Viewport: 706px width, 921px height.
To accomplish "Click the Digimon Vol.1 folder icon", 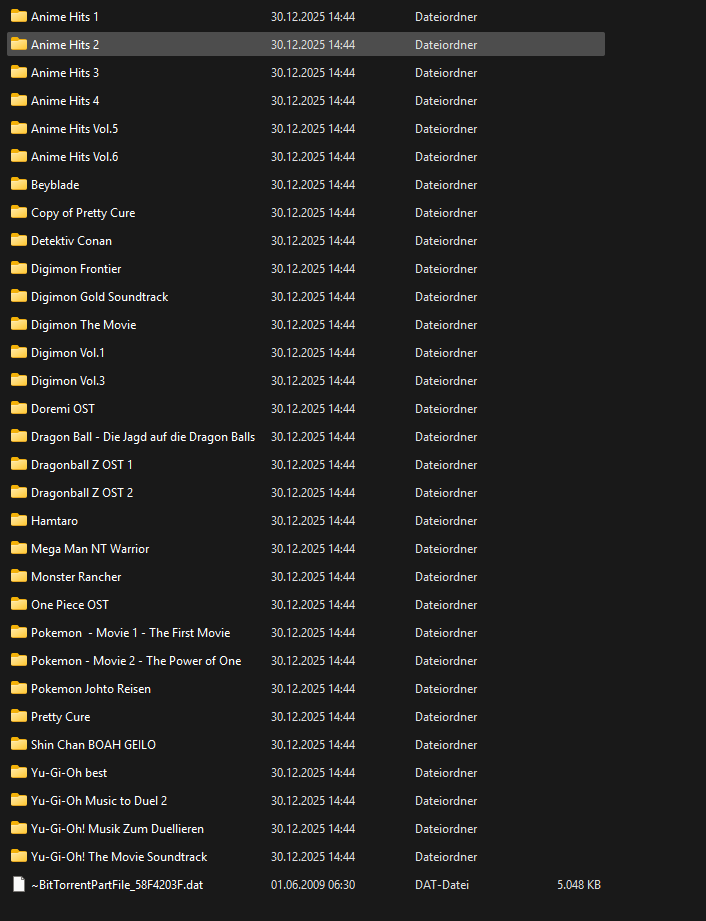I will pyautogui.click(x=19, y=352).
